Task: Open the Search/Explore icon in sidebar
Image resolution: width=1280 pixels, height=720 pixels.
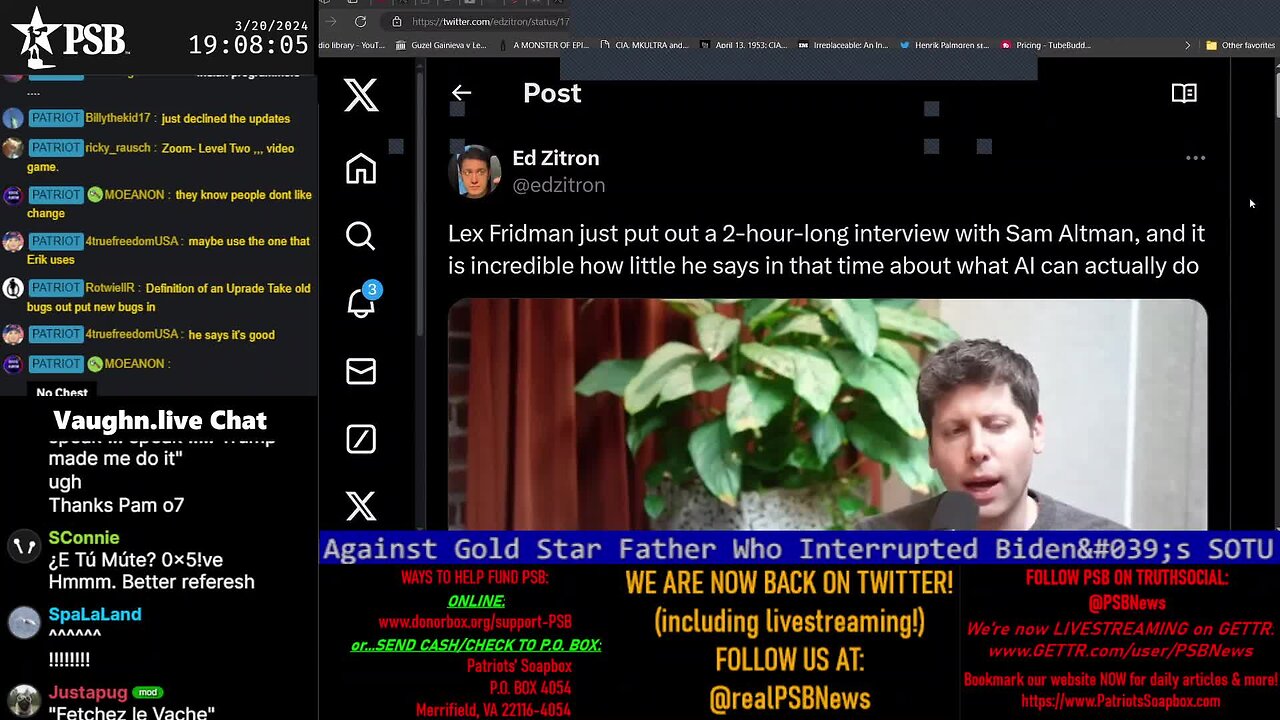Action: tap(361, 236)
